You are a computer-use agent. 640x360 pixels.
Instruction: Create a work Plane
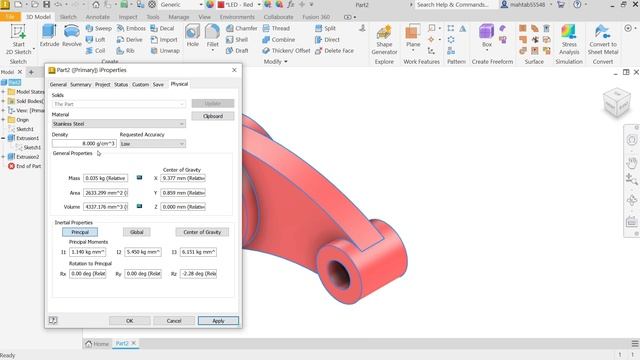click(x=413, y=37)
